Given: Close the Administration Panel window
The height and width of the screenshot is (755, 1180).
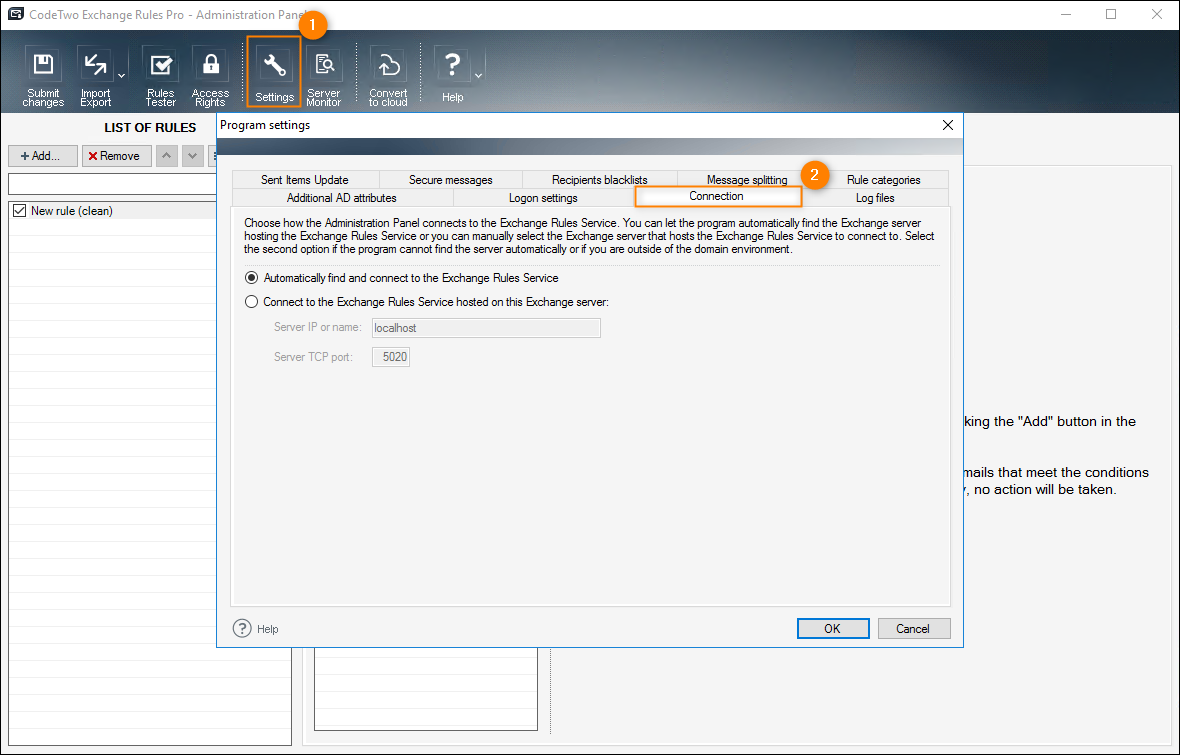Looking at the screenshot, I should pos(1157,14).
